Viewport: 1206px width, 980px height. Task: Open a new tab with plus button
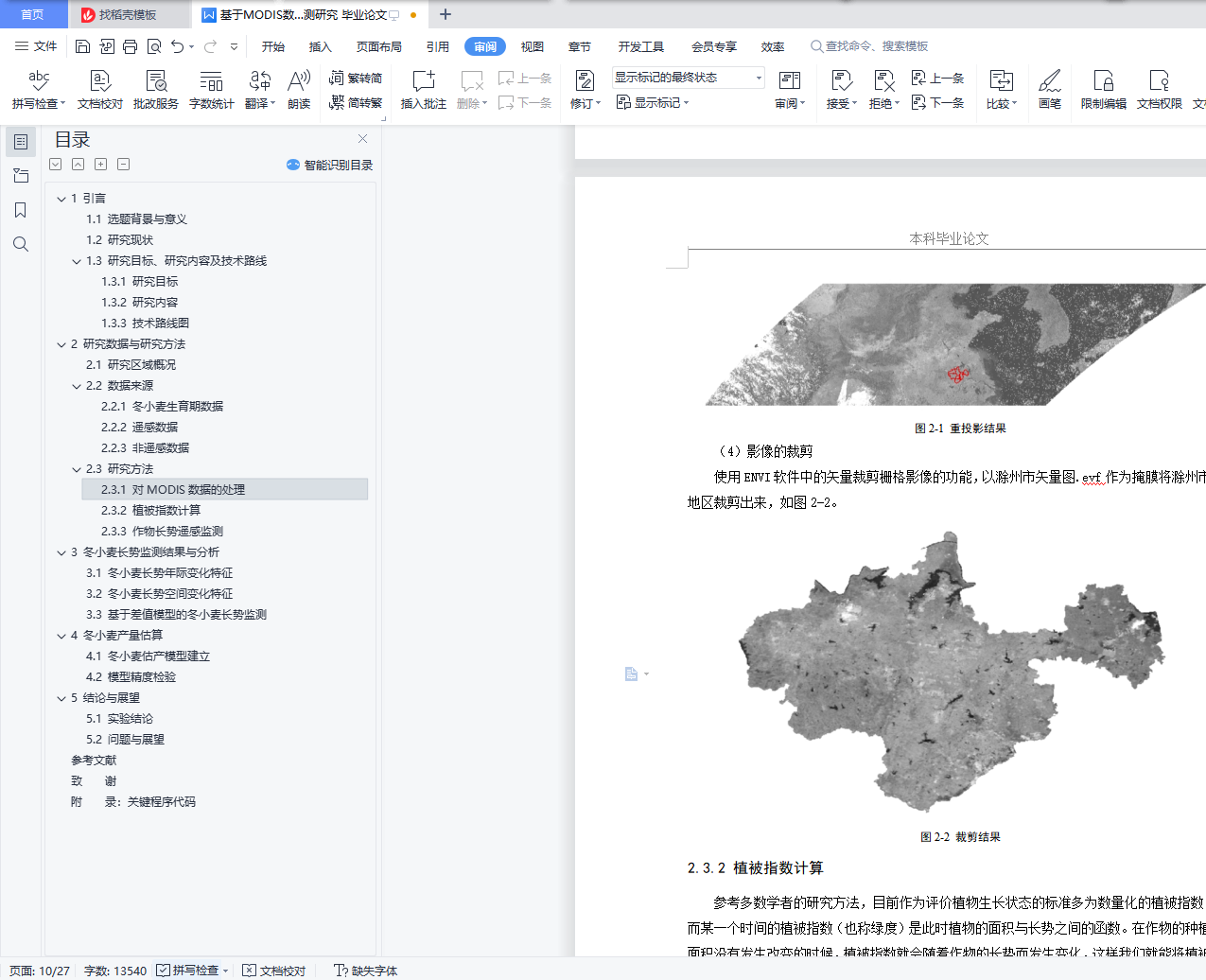[446, 14]
